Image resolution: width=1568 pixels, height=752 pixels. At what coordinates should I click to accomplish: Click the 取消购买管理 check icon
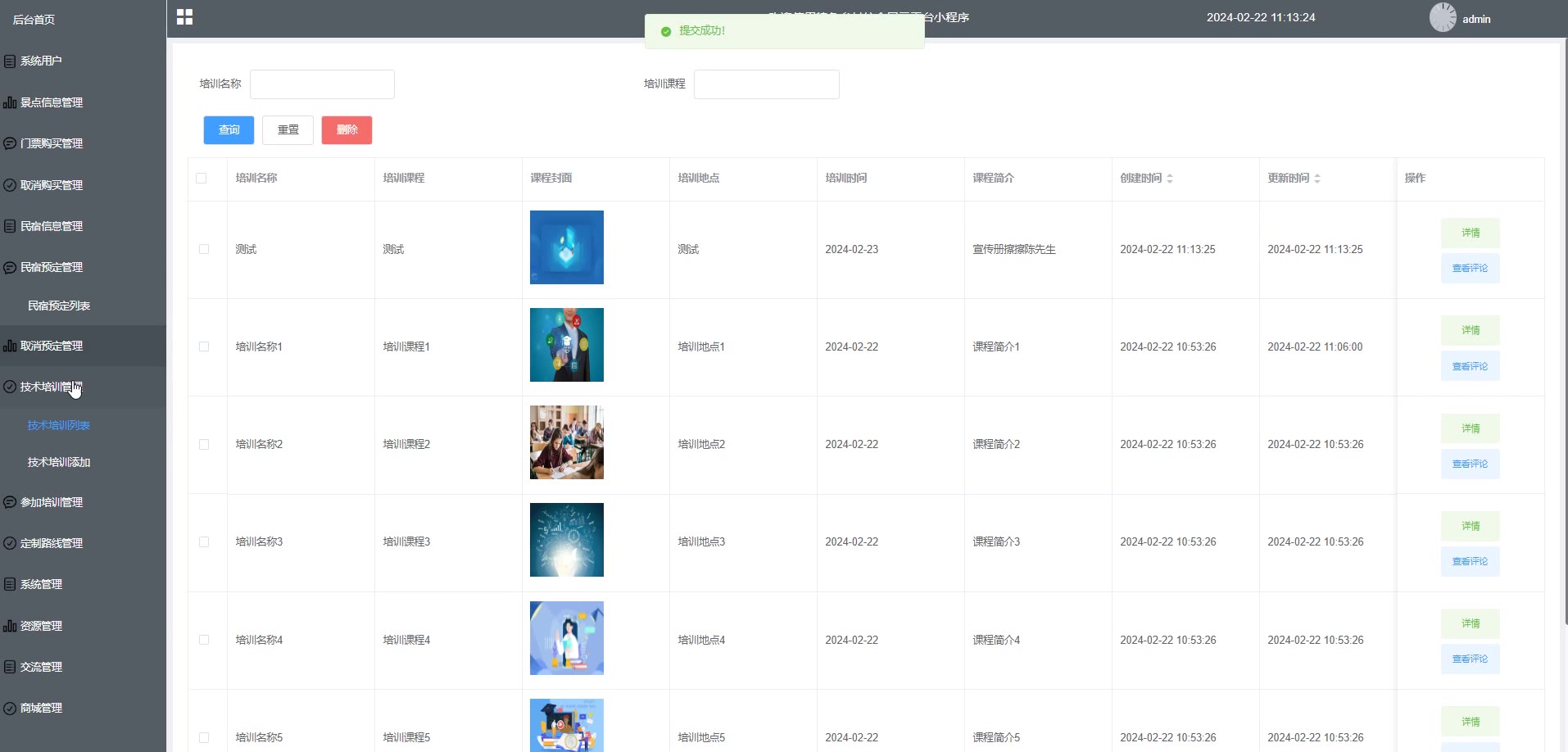tap(10, 185)
